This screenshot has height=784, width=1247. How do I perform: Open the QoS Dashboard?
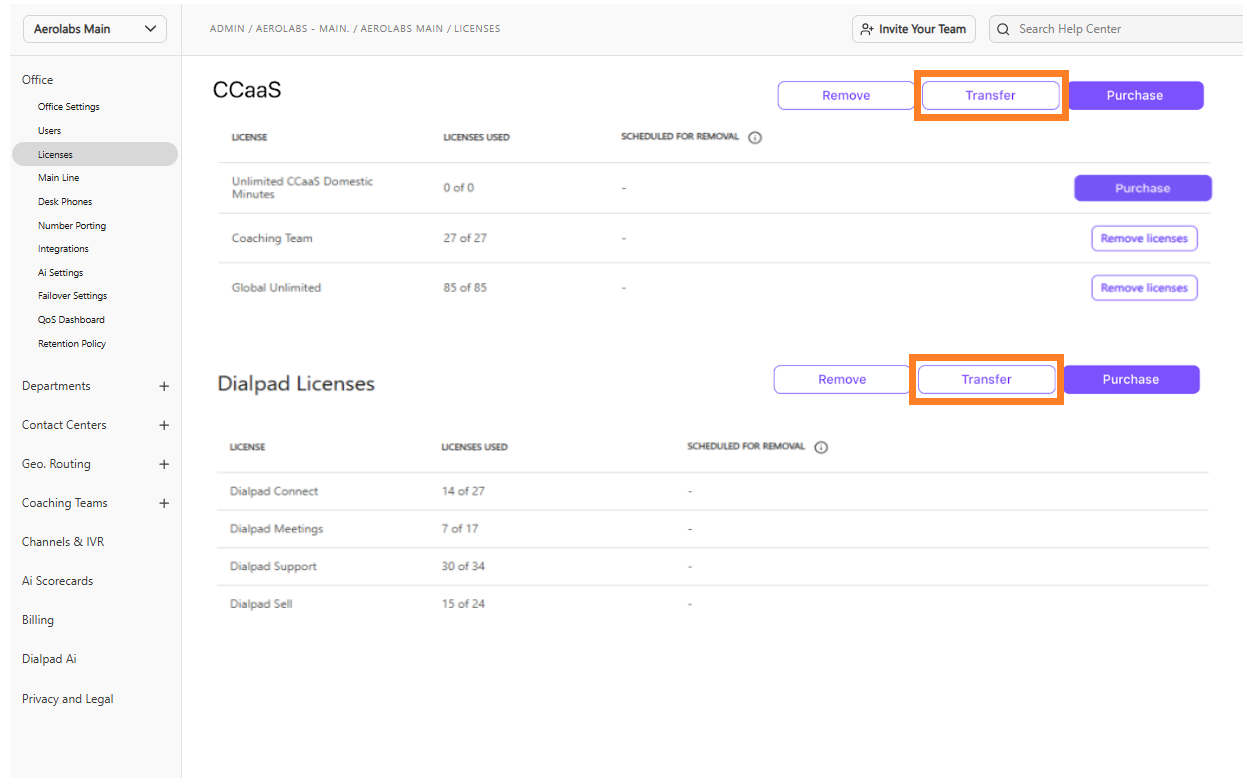(71, 320)
